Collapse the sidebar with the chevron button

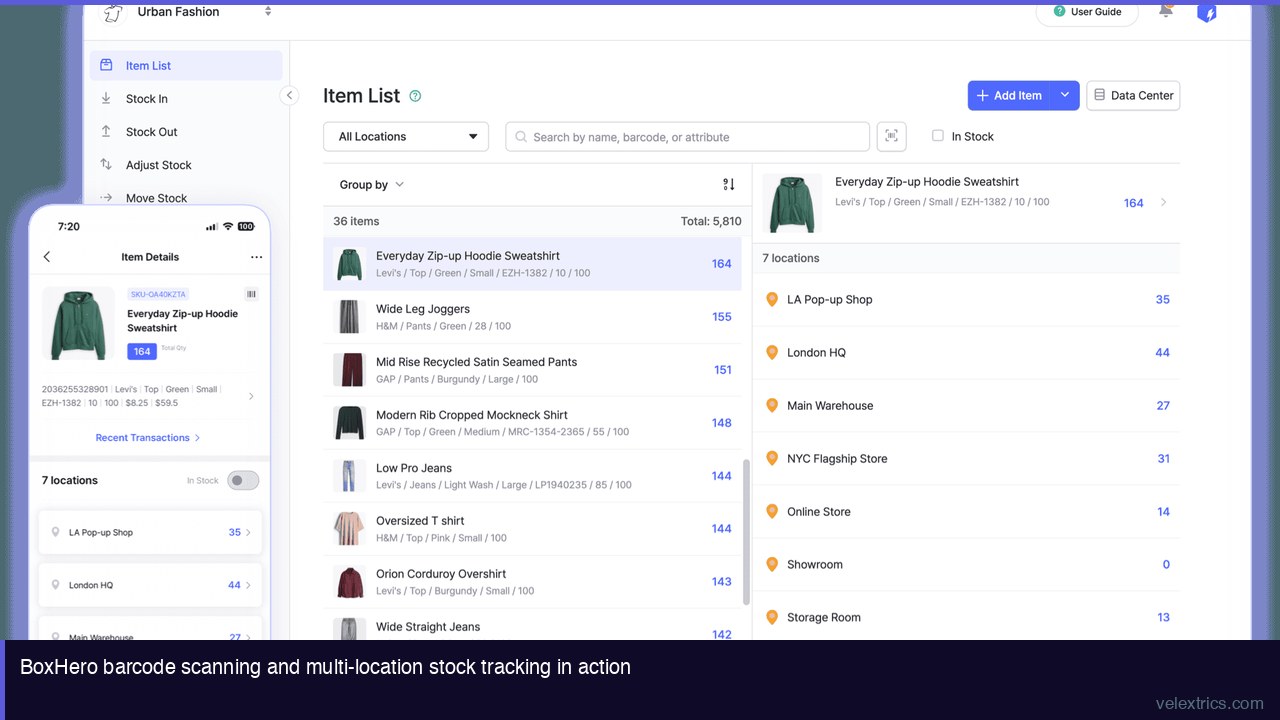point(289,96)
